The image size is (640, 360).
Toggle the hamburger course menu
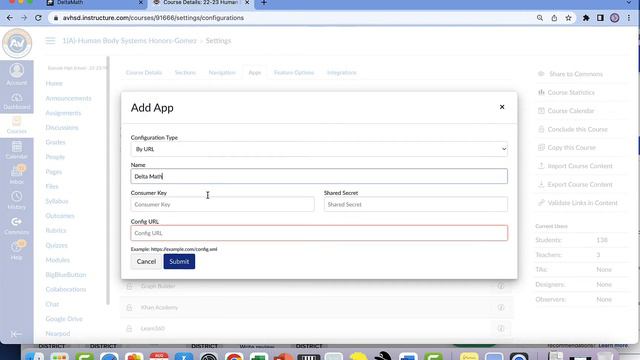[x=50, y=40]
